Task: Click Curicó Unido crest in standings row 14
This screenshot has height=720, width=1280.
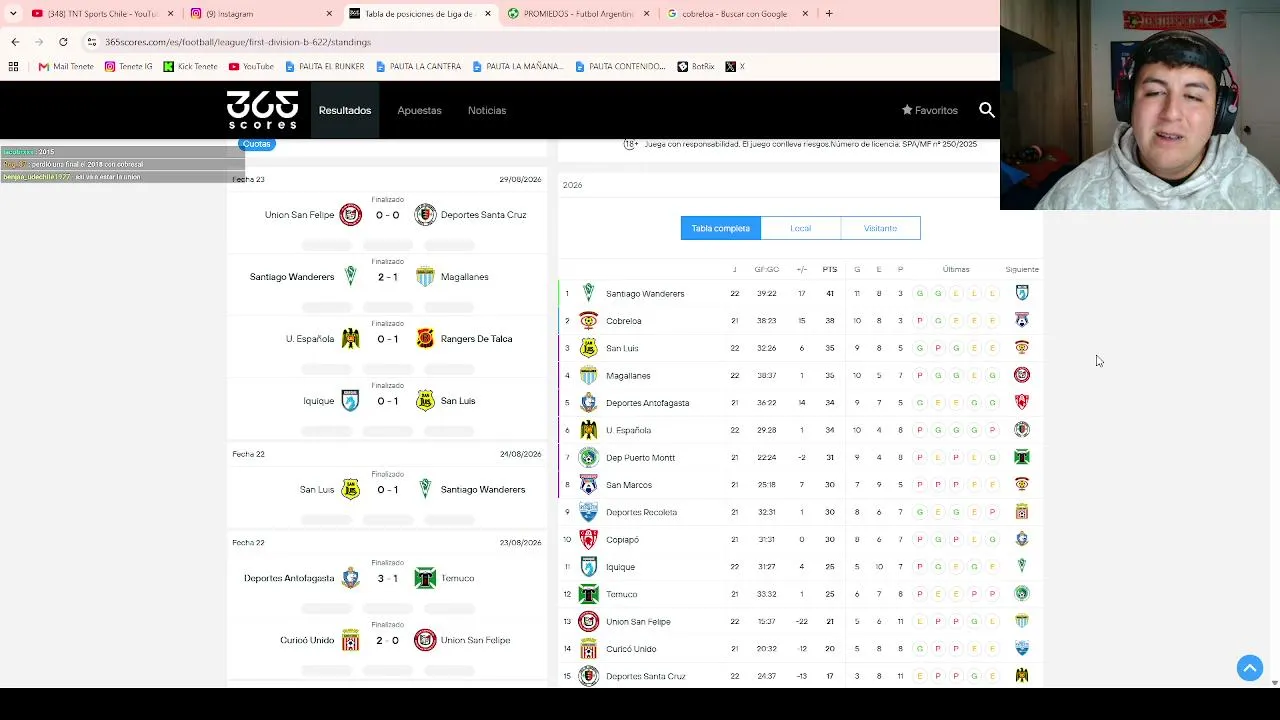Action: [589, 649]
